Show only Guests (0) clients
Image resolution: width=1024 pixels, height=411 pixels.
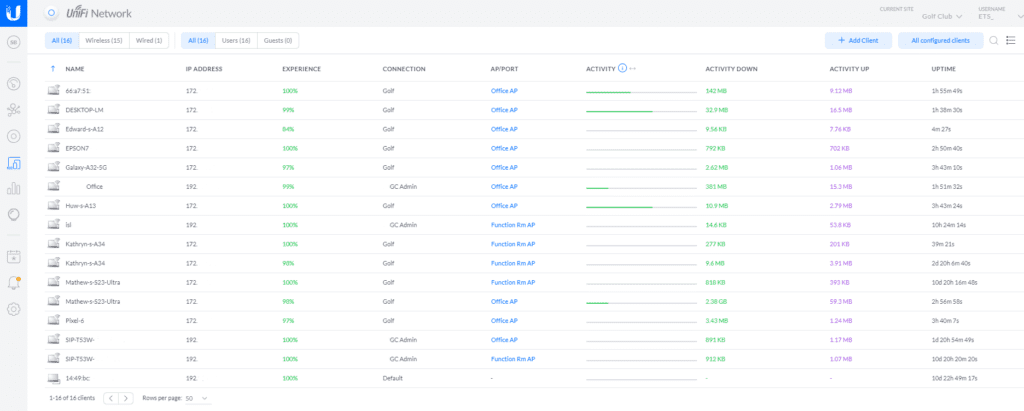tap(277, 40)
